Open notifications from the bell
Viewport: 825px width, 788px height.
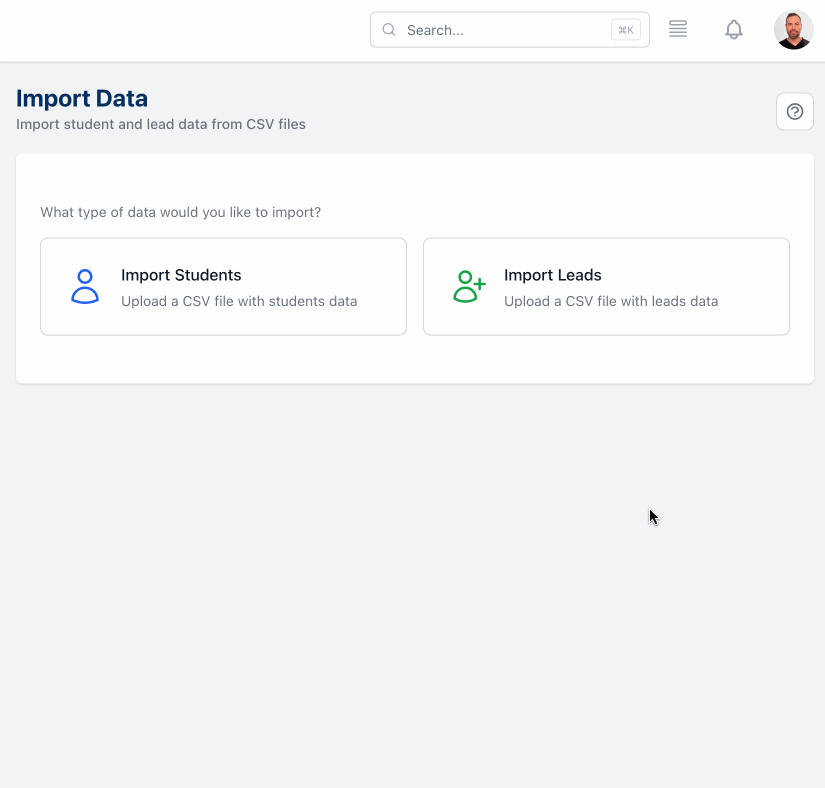pyautogui.click(x=734, y=29)
